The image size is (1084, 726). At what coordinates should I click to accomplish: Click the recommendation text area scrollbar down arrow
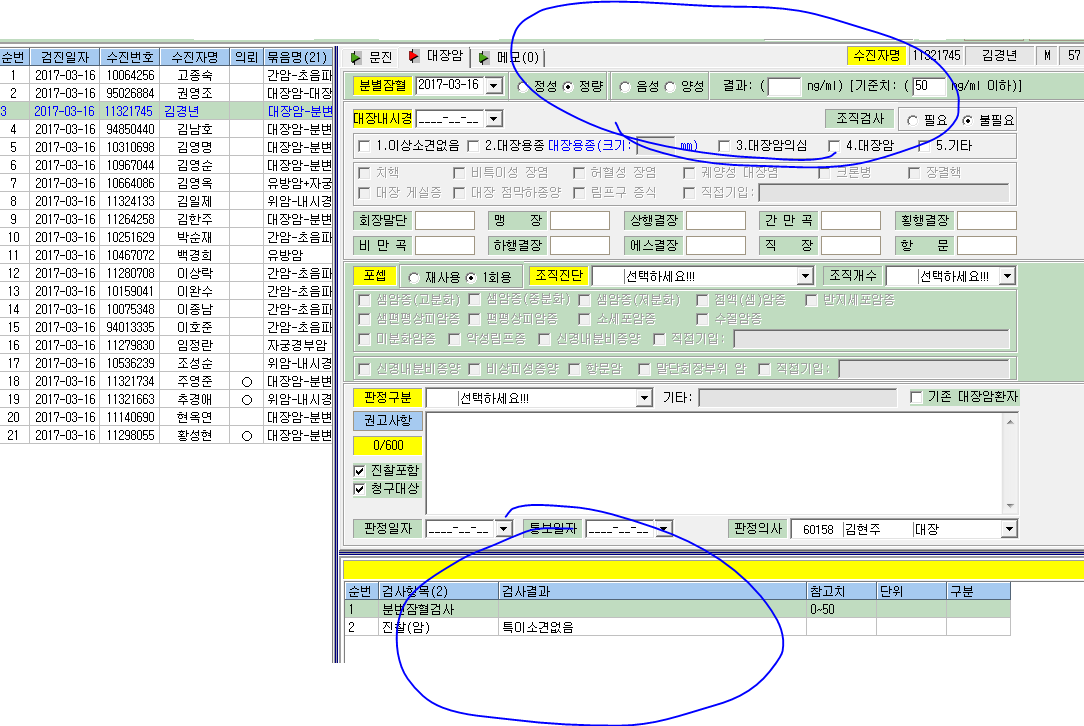[1010, 506]
